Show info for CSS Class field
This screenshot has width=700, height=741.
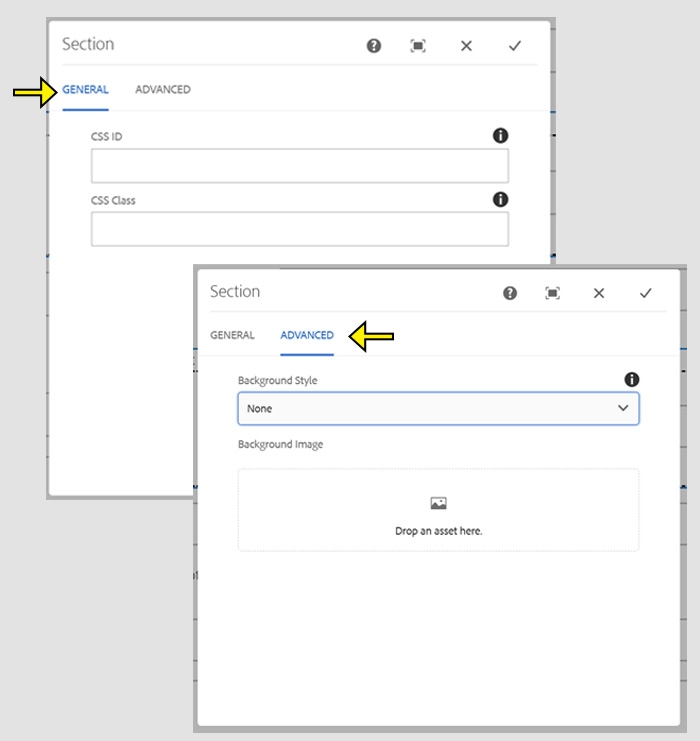501,199
